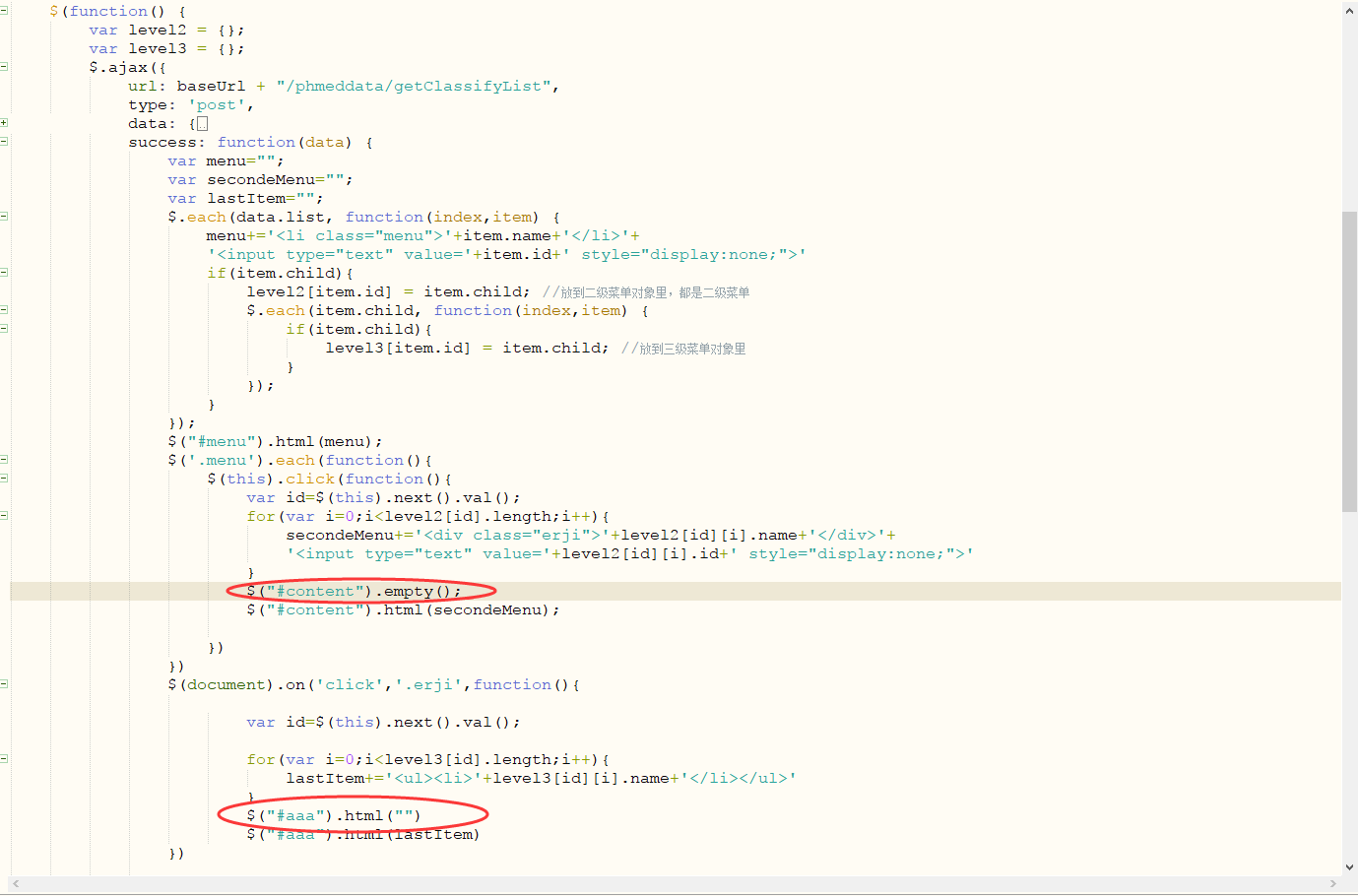
Task: Expand the collapsed 'data: {' block in the gutter
Action: tap(4, 123)
